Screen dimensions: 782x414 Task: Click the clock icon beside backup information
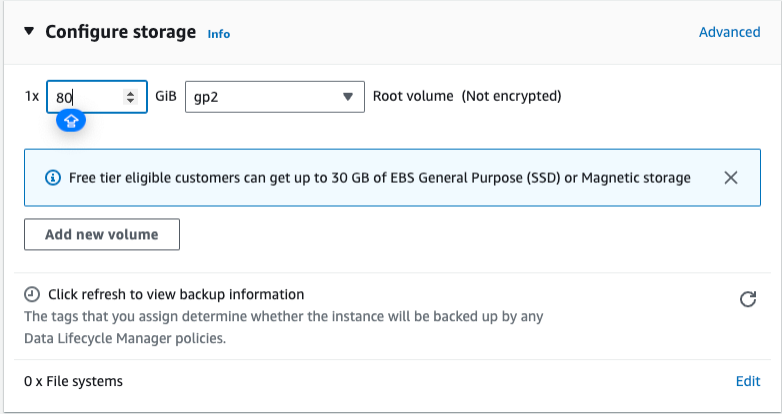click(32, 294)
